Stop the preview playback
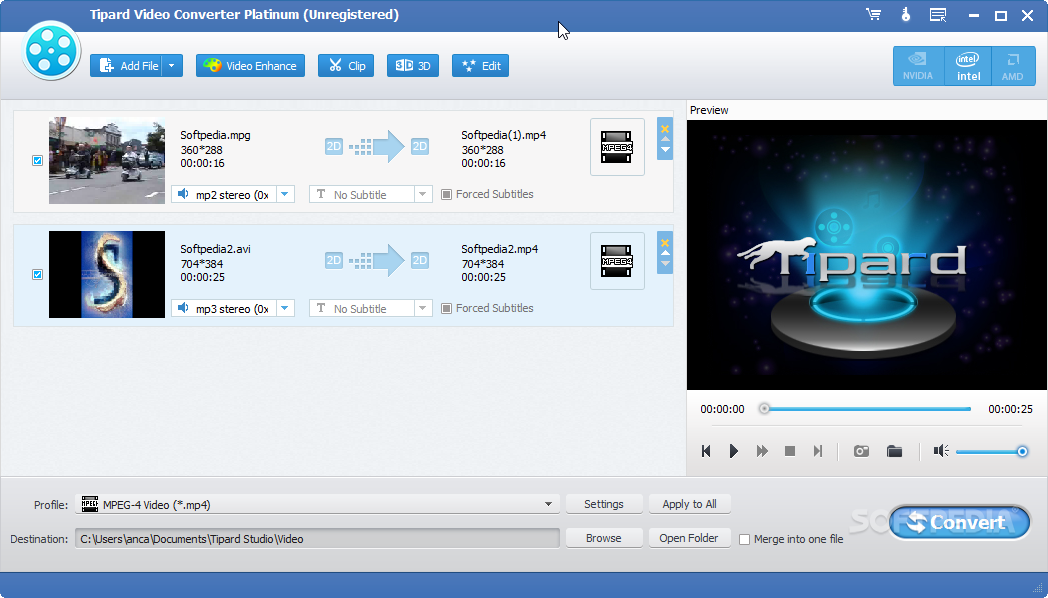 (x=789, y=451)
